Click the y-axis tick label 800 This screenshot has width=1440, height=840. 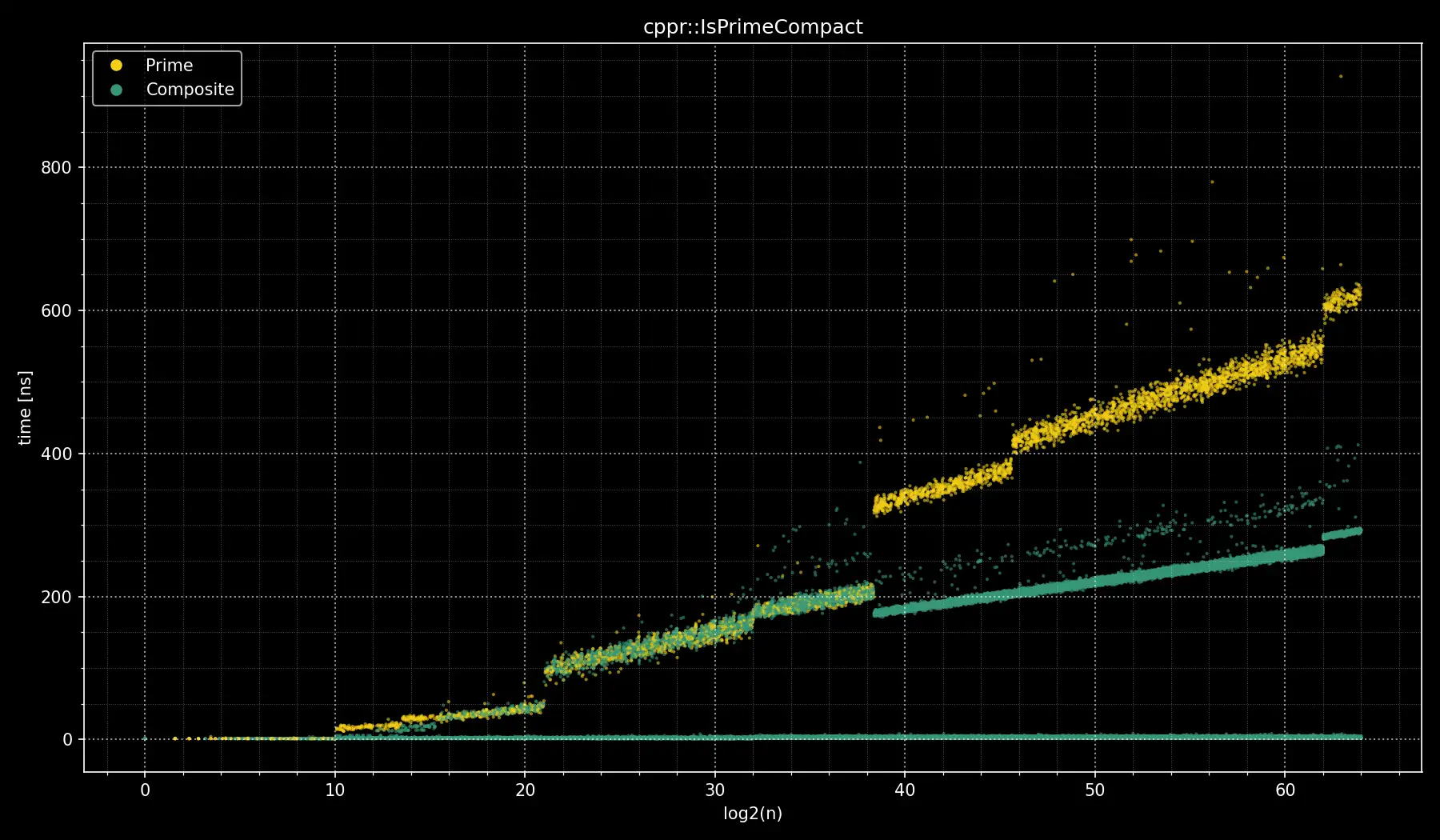56,167
